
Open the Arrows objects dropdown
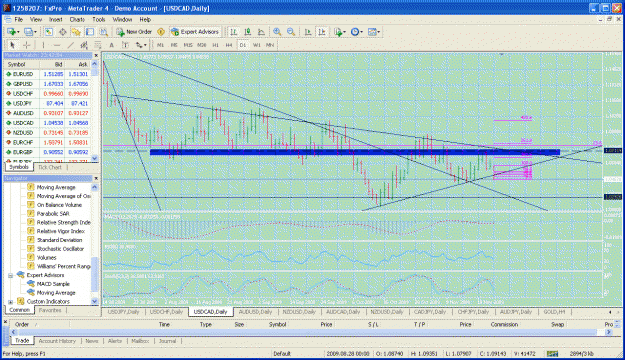[141, 45]
